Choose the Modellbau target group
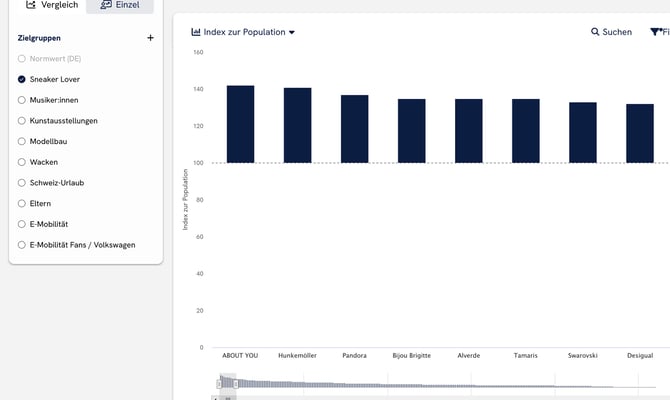 [22, 141]
